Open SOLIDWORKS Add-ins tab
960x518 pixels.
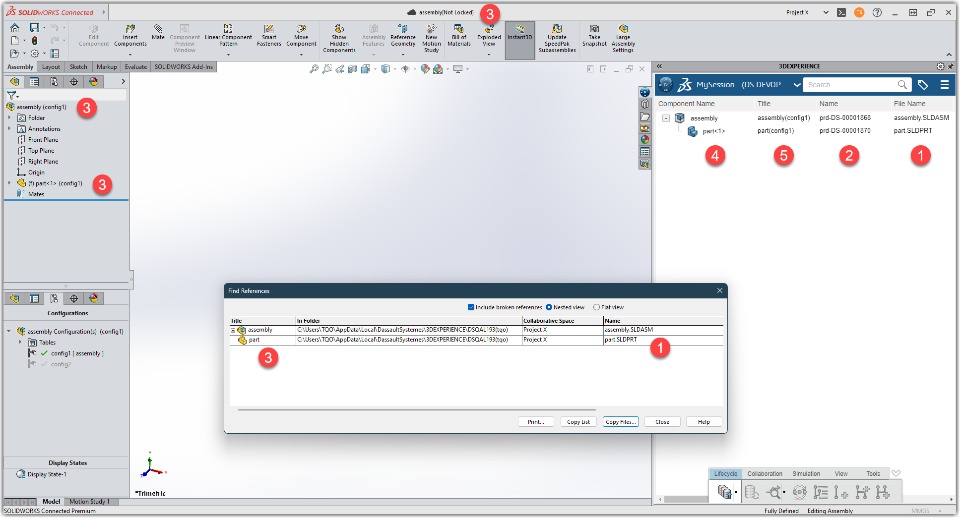click(183, 67)
